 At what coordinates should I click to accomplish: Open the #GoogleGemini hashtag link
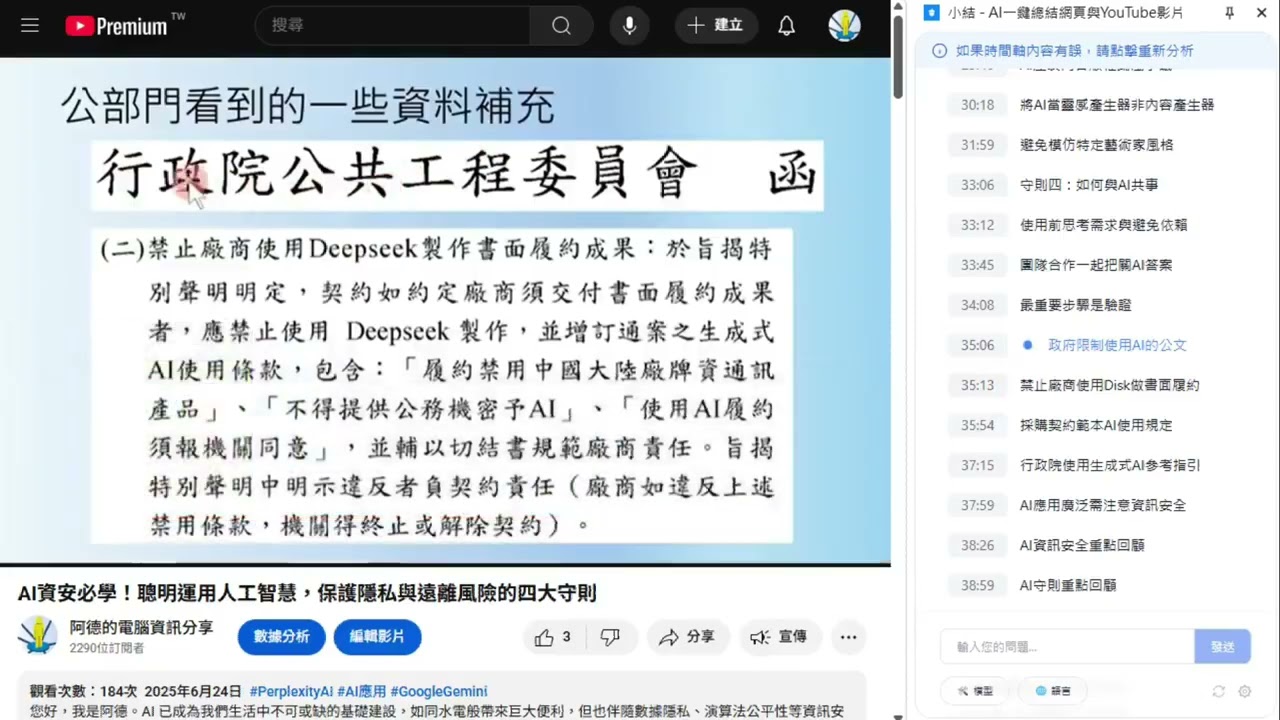coord(439,691)
